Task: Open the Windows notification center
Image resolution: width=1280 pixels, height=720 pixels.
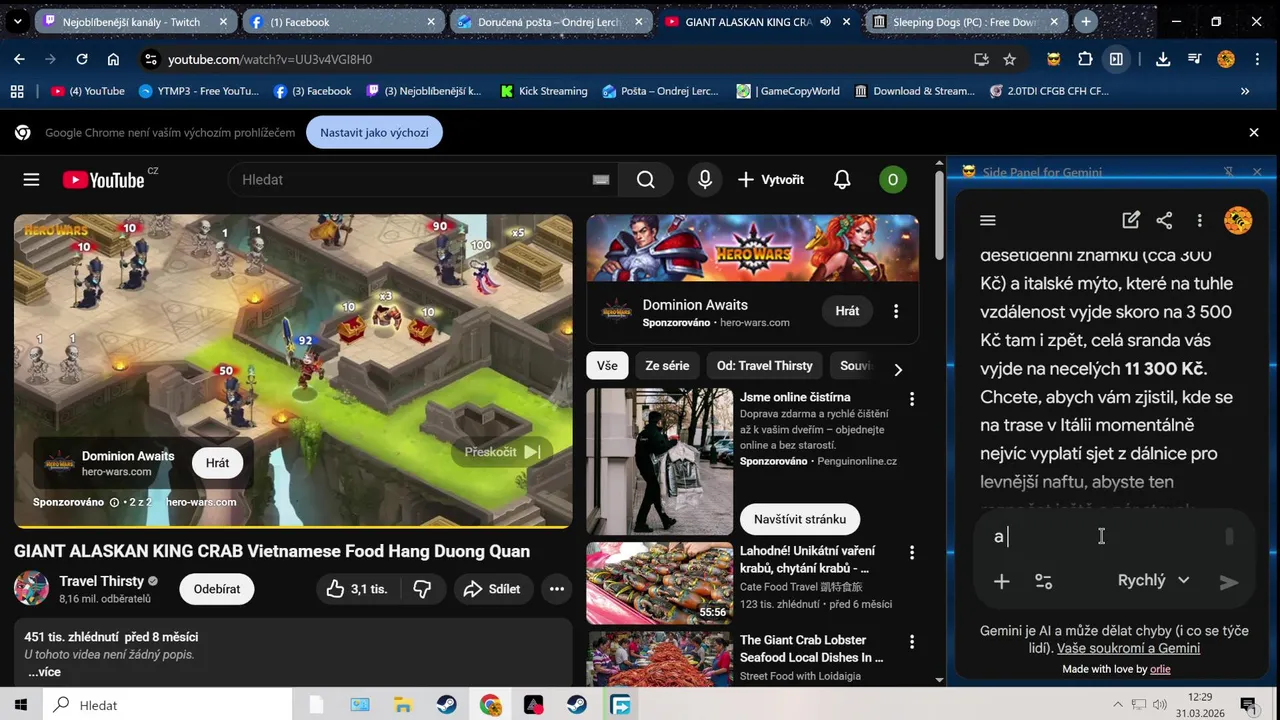Action: pos(1248,705)
